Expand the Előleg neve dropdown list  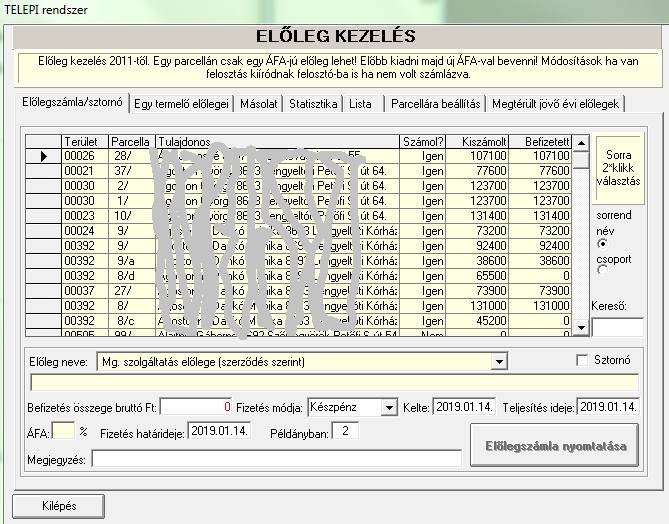pyautogui.click(x=499, y=362)
